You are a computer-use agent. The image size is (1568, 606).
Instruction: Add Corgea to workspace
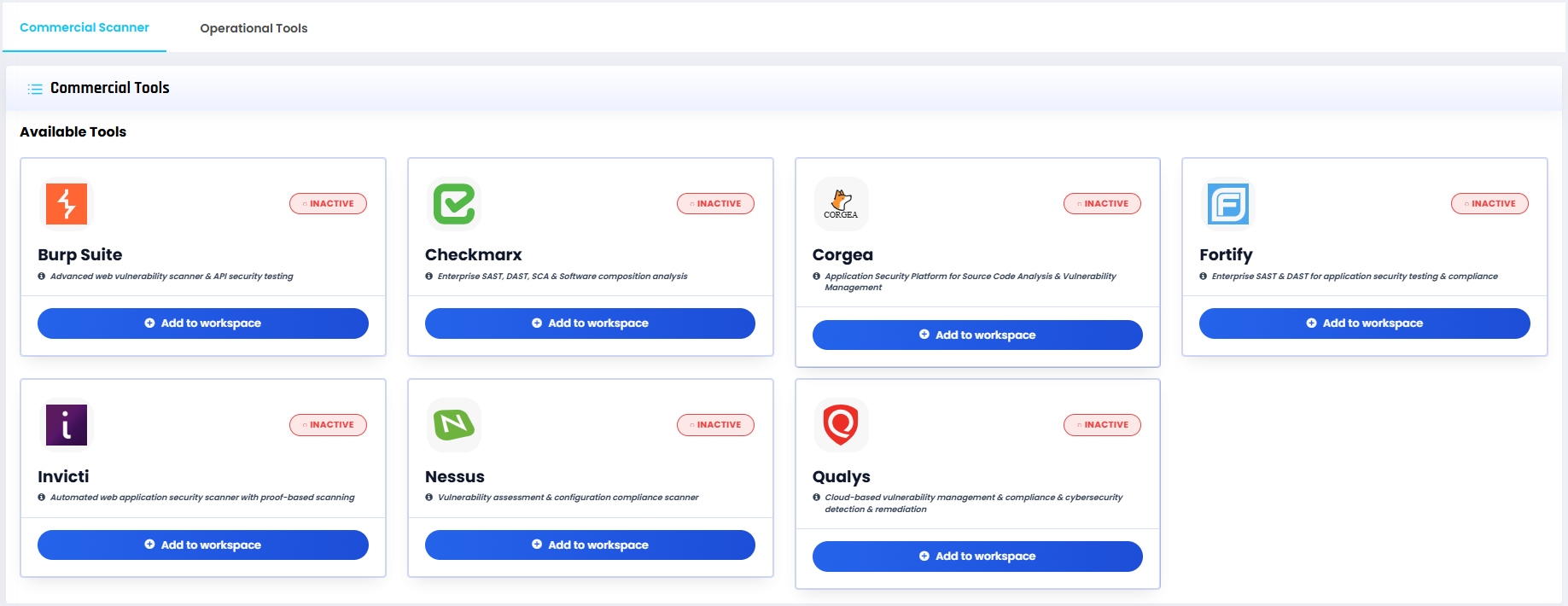pos(977,335)
